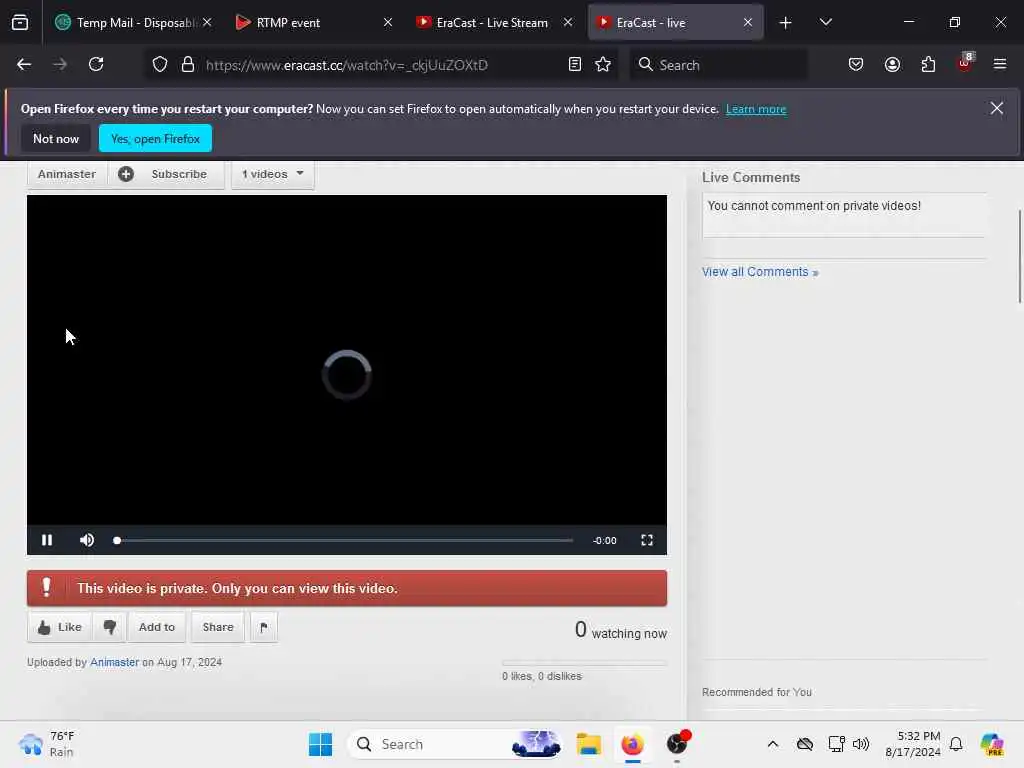Open the uBlock extension icon with badge
The image size is (1024, 768).
965,63
